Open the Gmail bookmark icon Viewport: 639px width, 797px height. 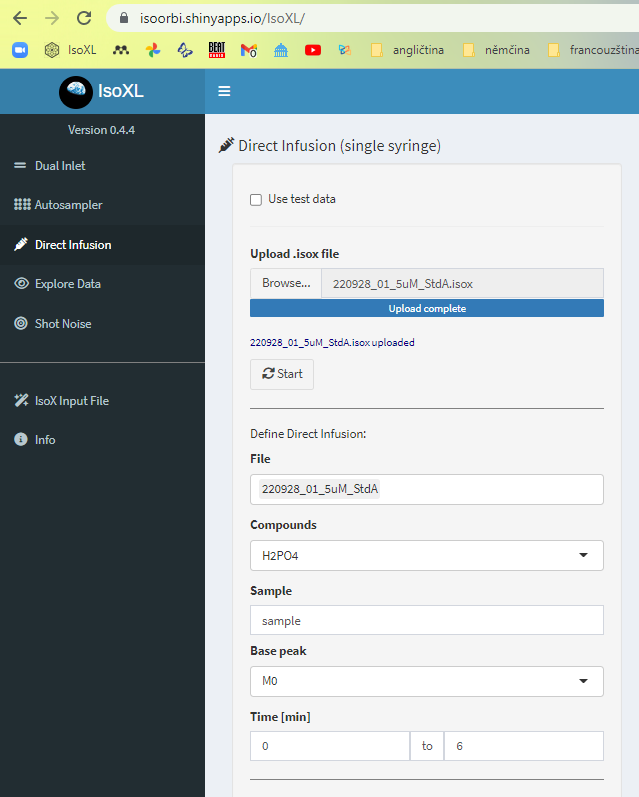point(249,50)
